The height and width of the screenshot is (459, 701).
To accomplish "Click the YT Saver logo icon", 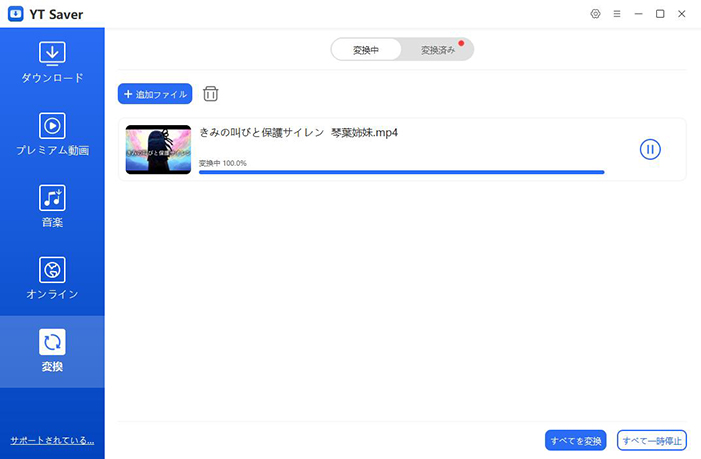I will [x=16, y=14].
